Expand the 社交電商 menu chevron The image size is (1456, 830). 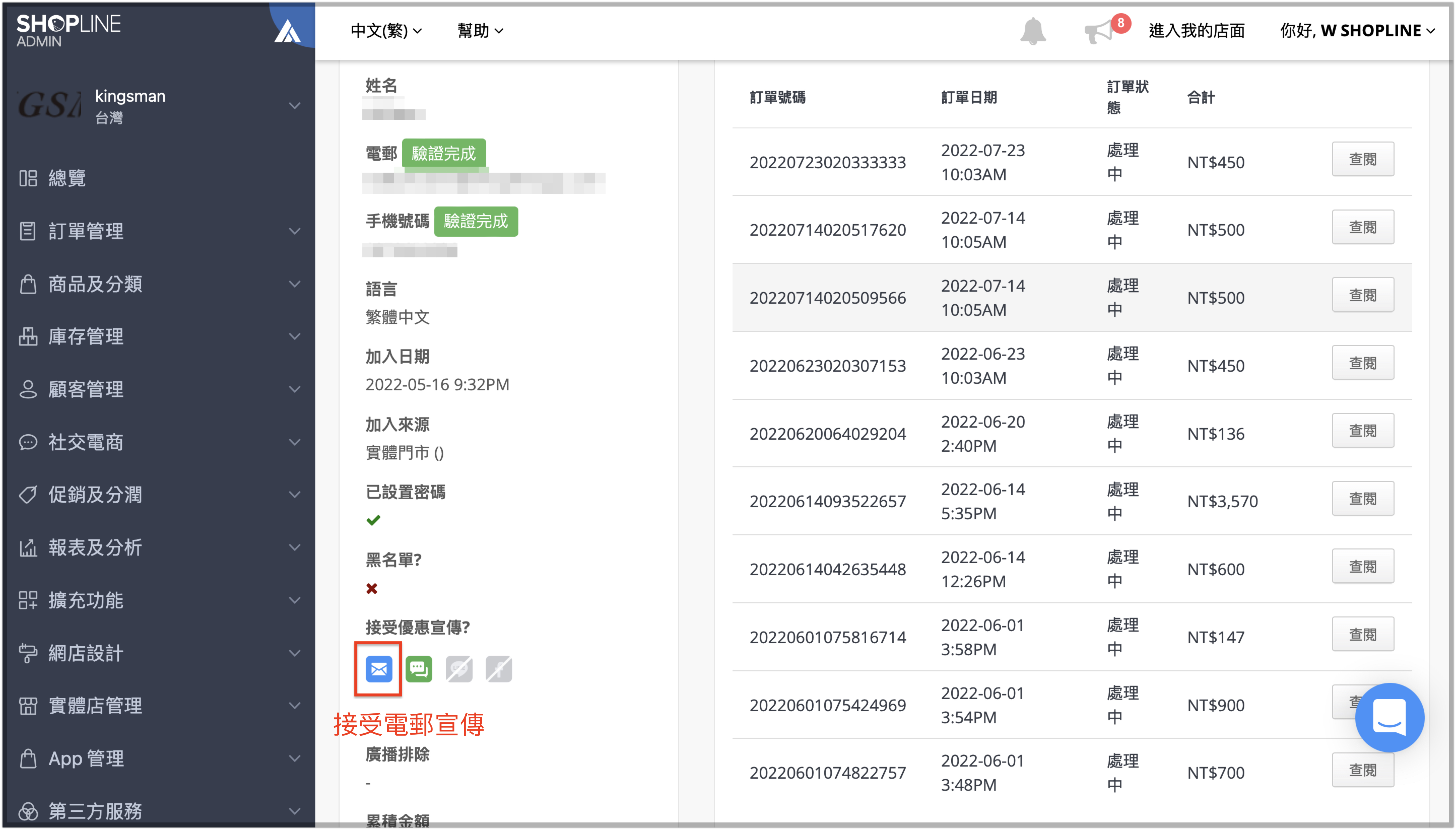[294, 442]
